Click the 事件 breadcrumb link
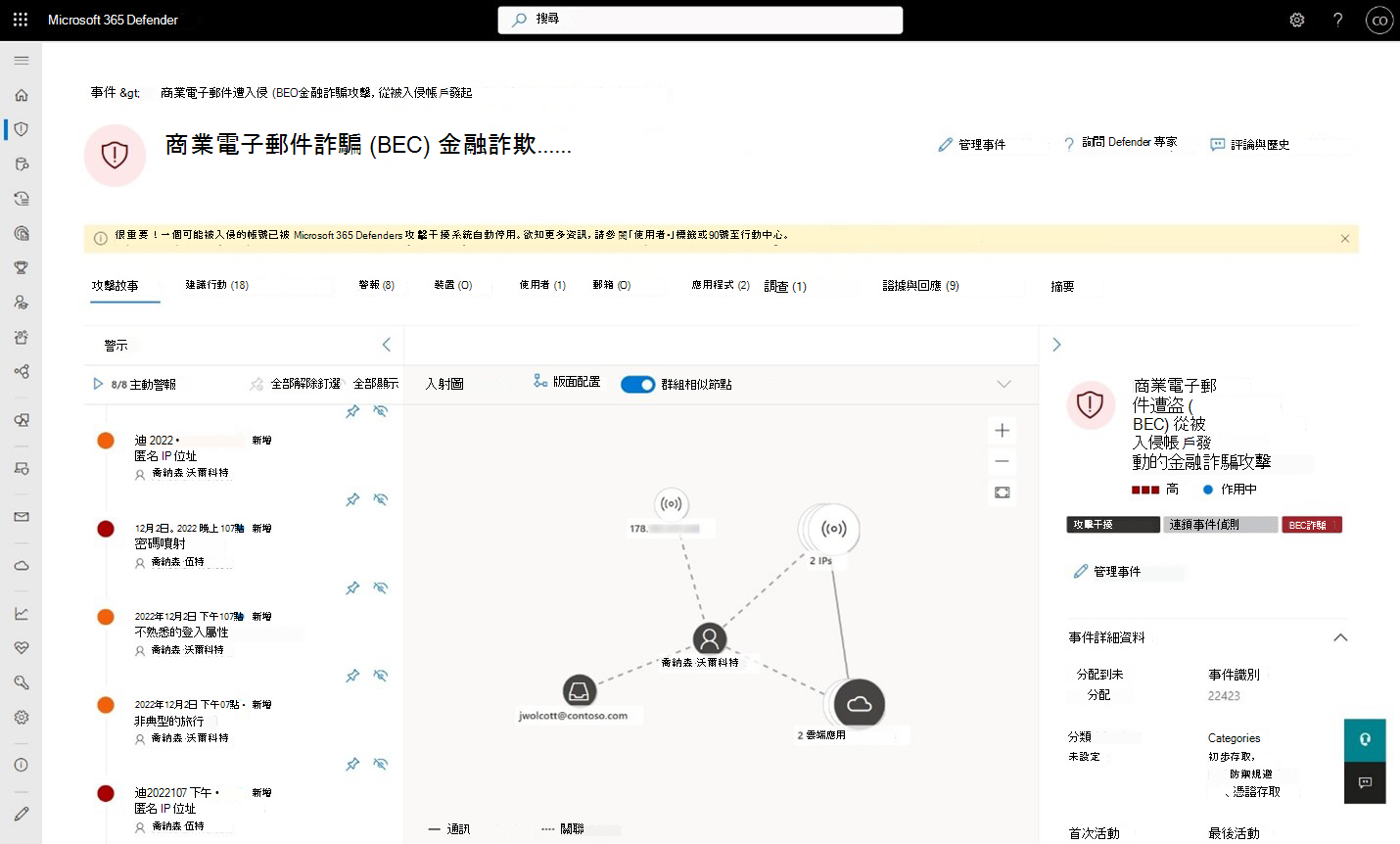The width and height of the screenshot is (1400, 844). (x=104, y=92)
